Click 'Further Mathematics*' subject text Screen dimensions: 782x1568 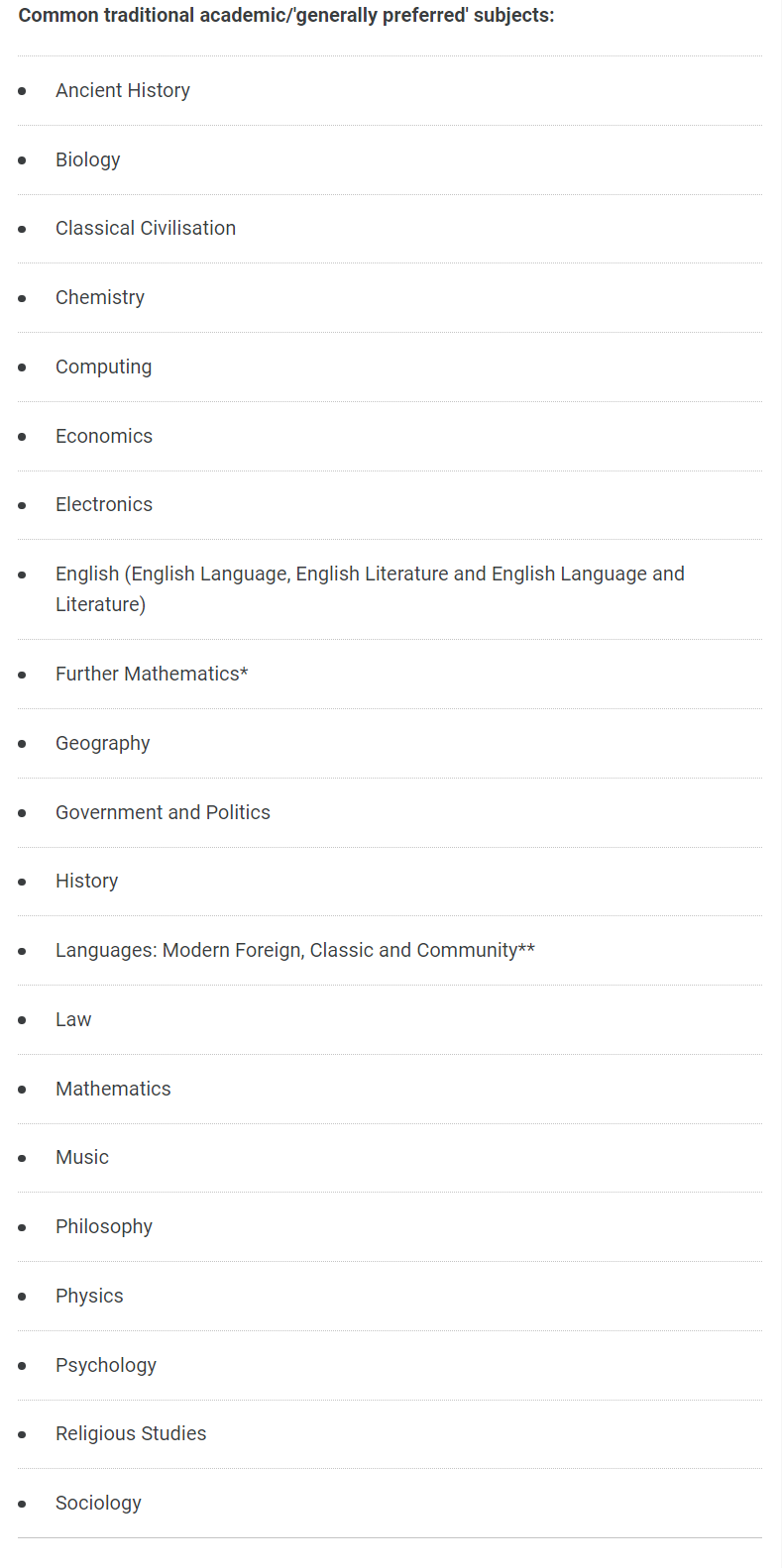point(152,674)
